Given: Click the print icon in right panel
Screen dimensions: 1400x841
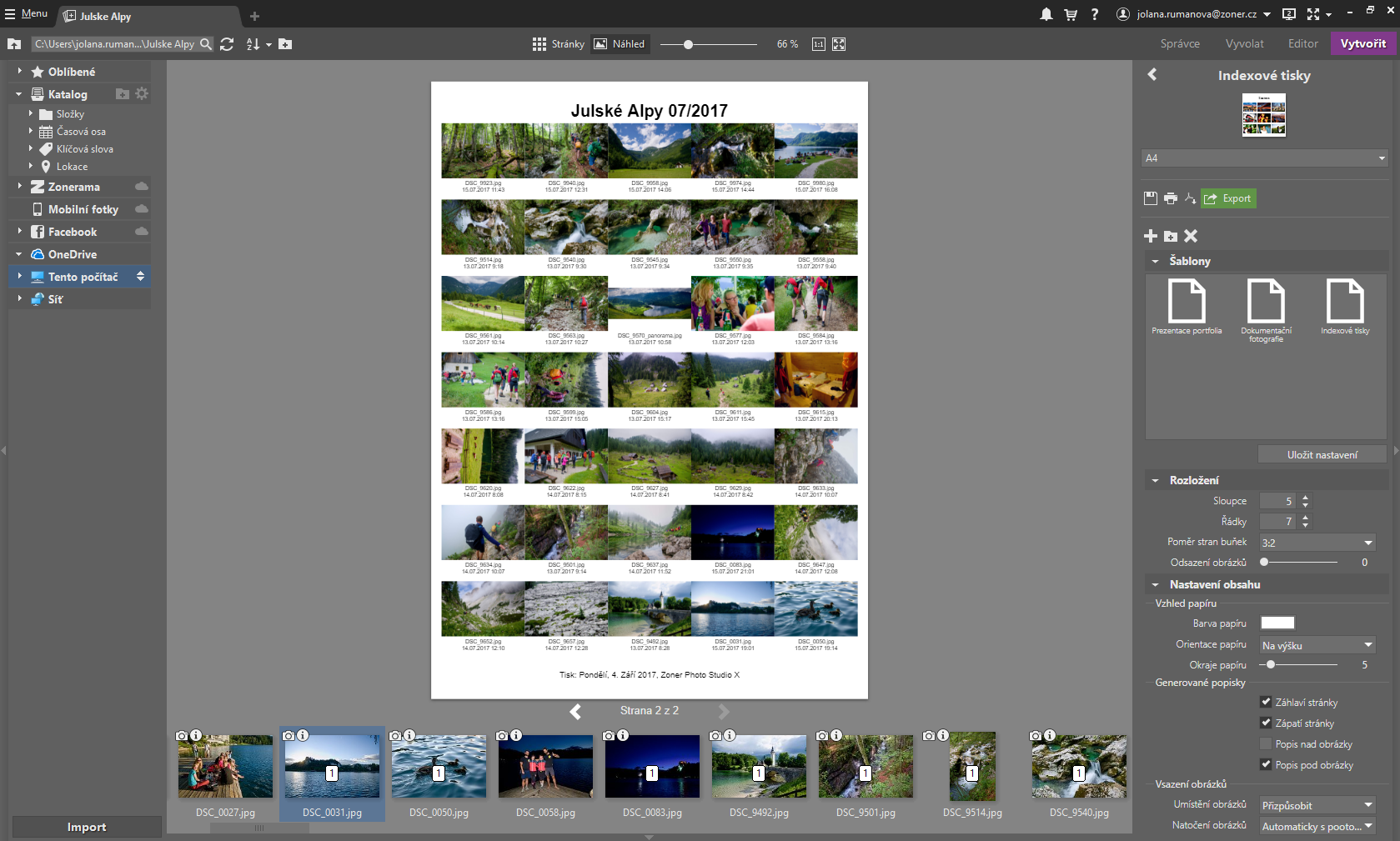Looking at the screenshot, I should 1170,198.
